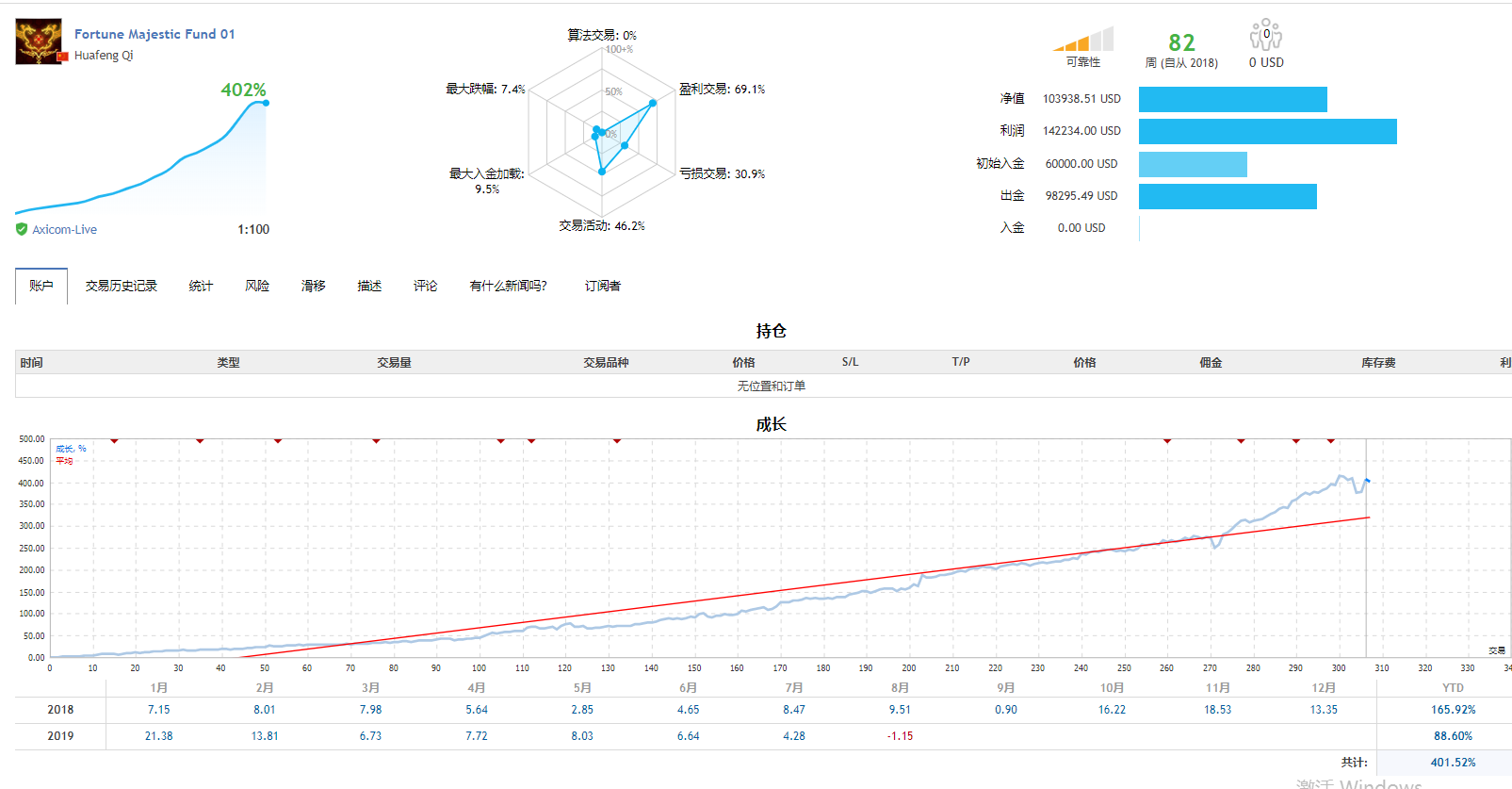The width and height of the screenshot is (1512, 789).
Task: Click the 算法交易: 0% radar label
Action: 602,35
